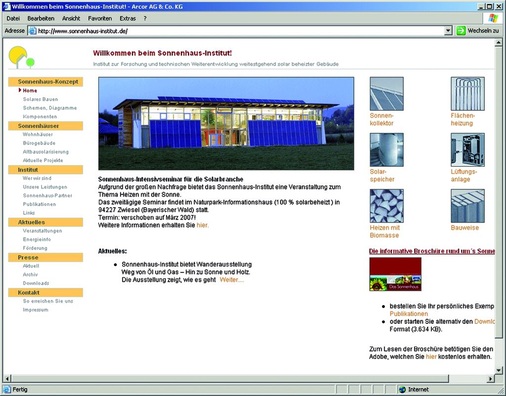Click Fertig status bar text

click(x=20, y=389)
